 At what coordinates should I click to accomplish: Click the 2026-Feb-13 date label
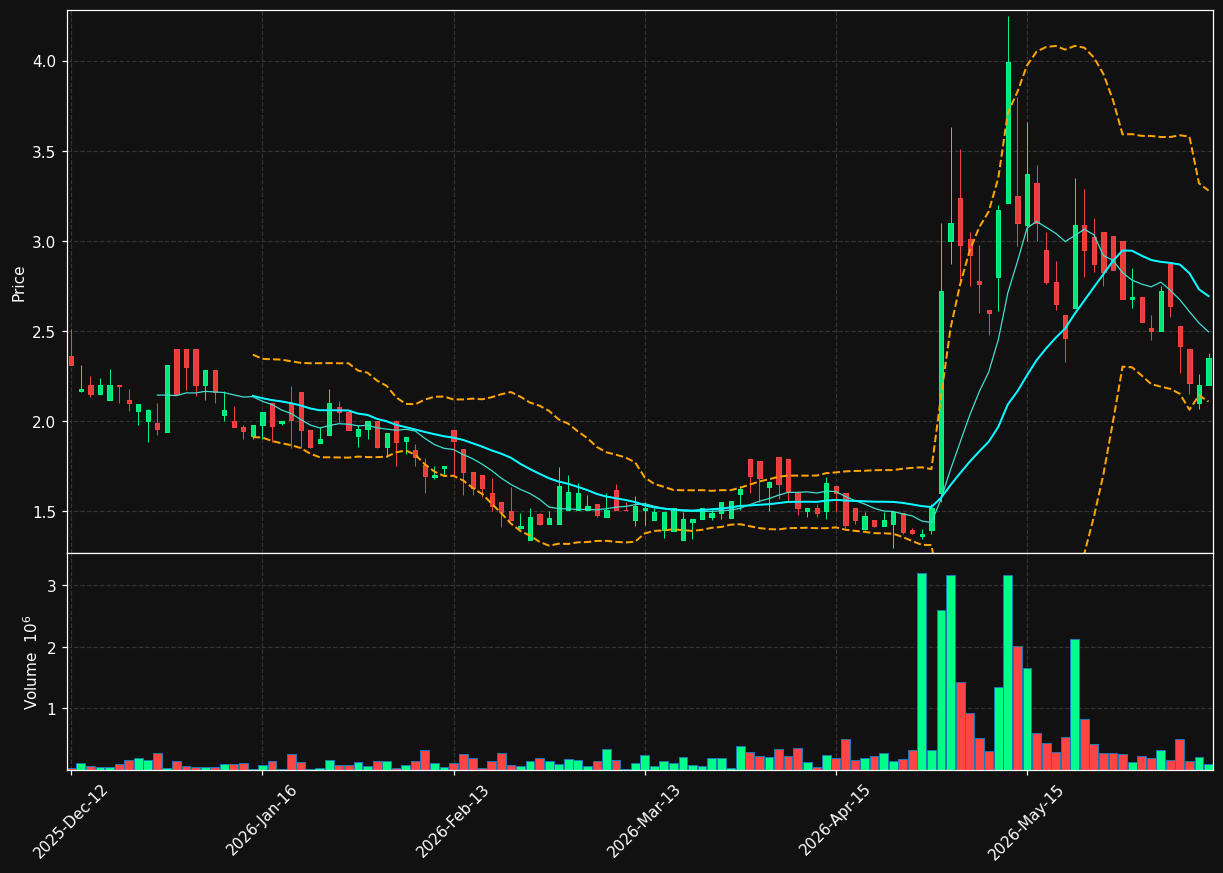(x=452, y=821)
